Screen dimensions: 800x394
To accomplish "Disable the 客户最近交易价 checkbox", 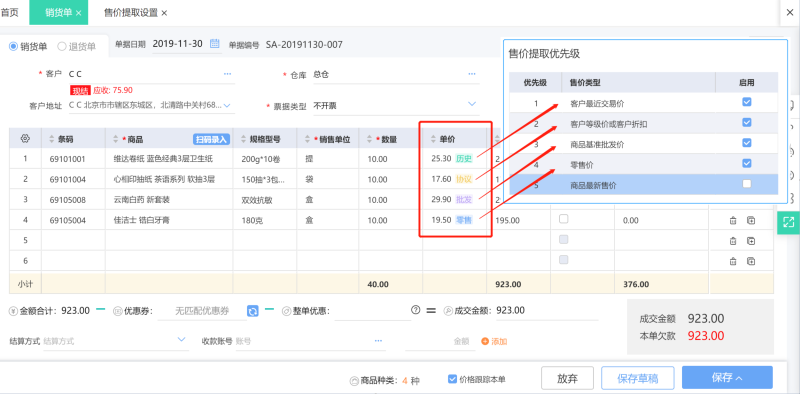I will [746, 102].
